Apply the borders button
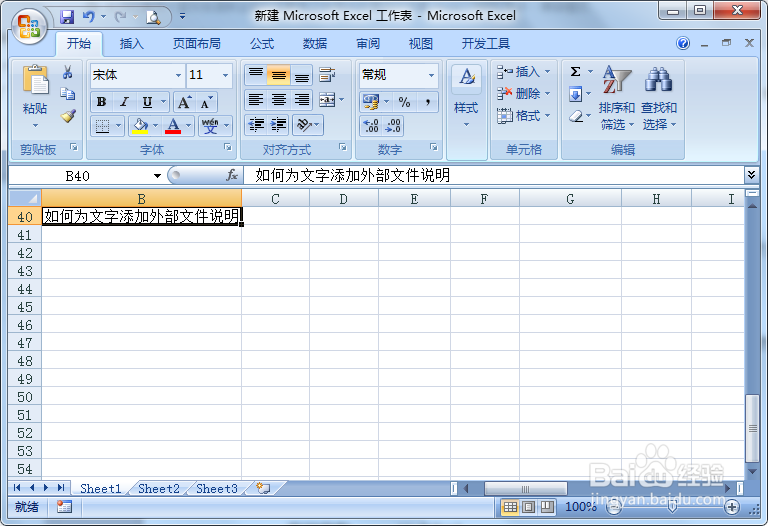 coord(102,126)
